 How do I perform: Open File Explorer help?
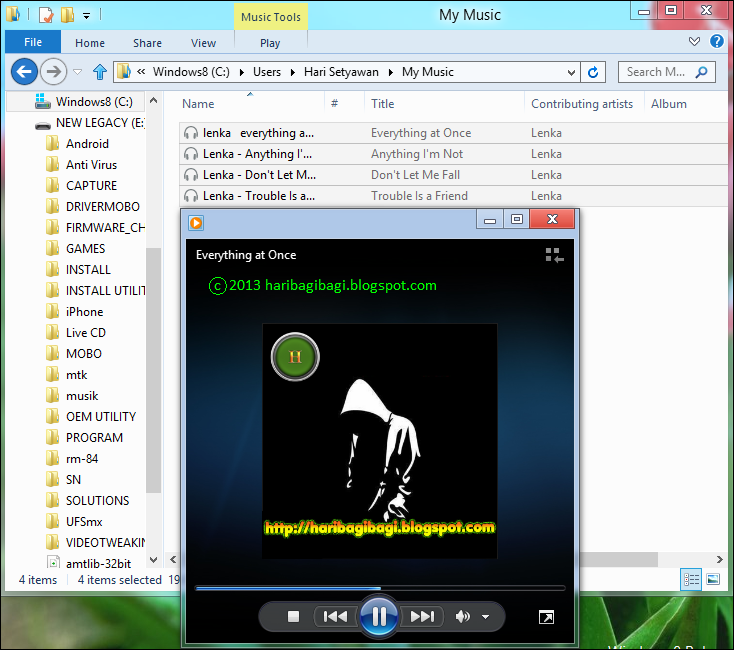717,42
